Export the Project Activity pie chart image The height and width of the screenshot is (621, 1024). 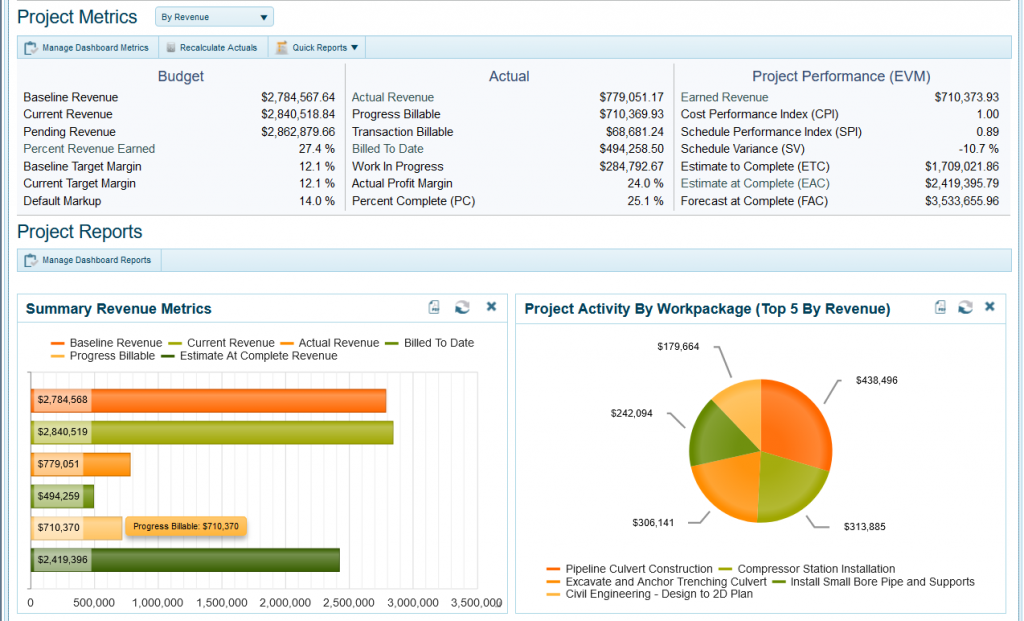(x=938, y=307)
